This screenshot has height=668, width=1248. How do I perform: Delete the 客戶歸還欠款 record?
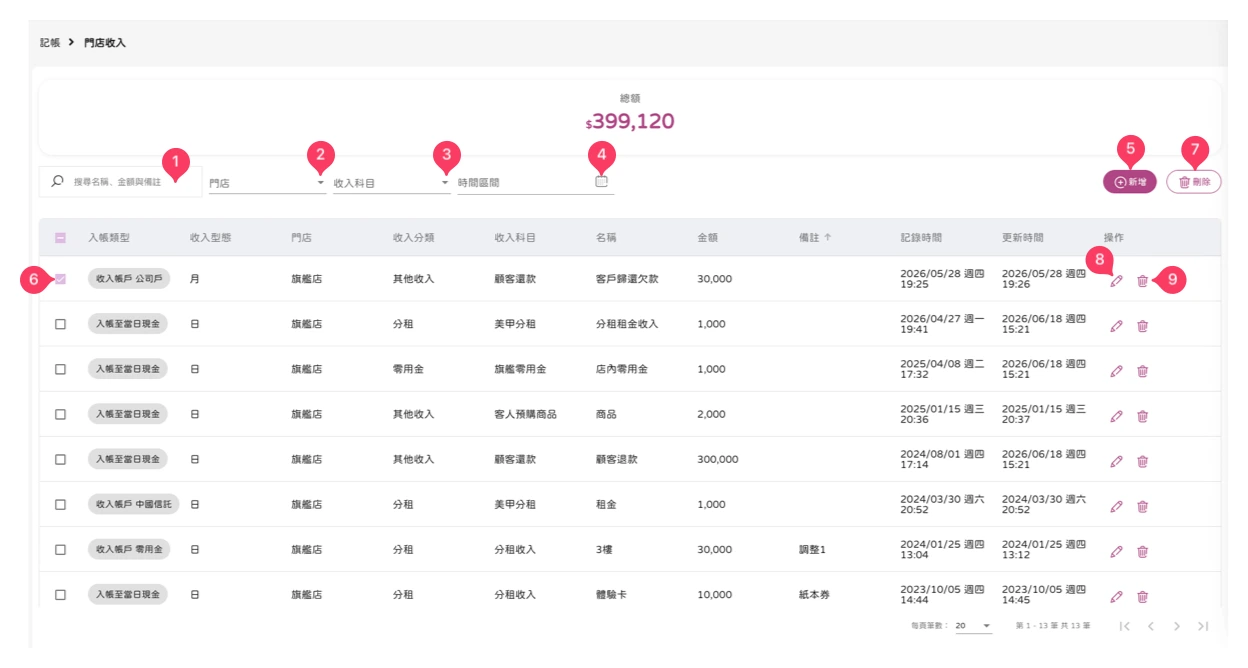click(x=1142, y=281)
